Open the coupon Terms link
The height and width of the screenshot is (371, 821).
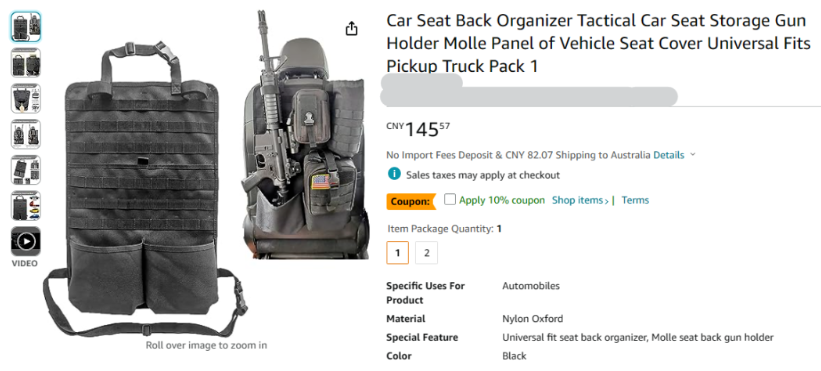[635, 200]
